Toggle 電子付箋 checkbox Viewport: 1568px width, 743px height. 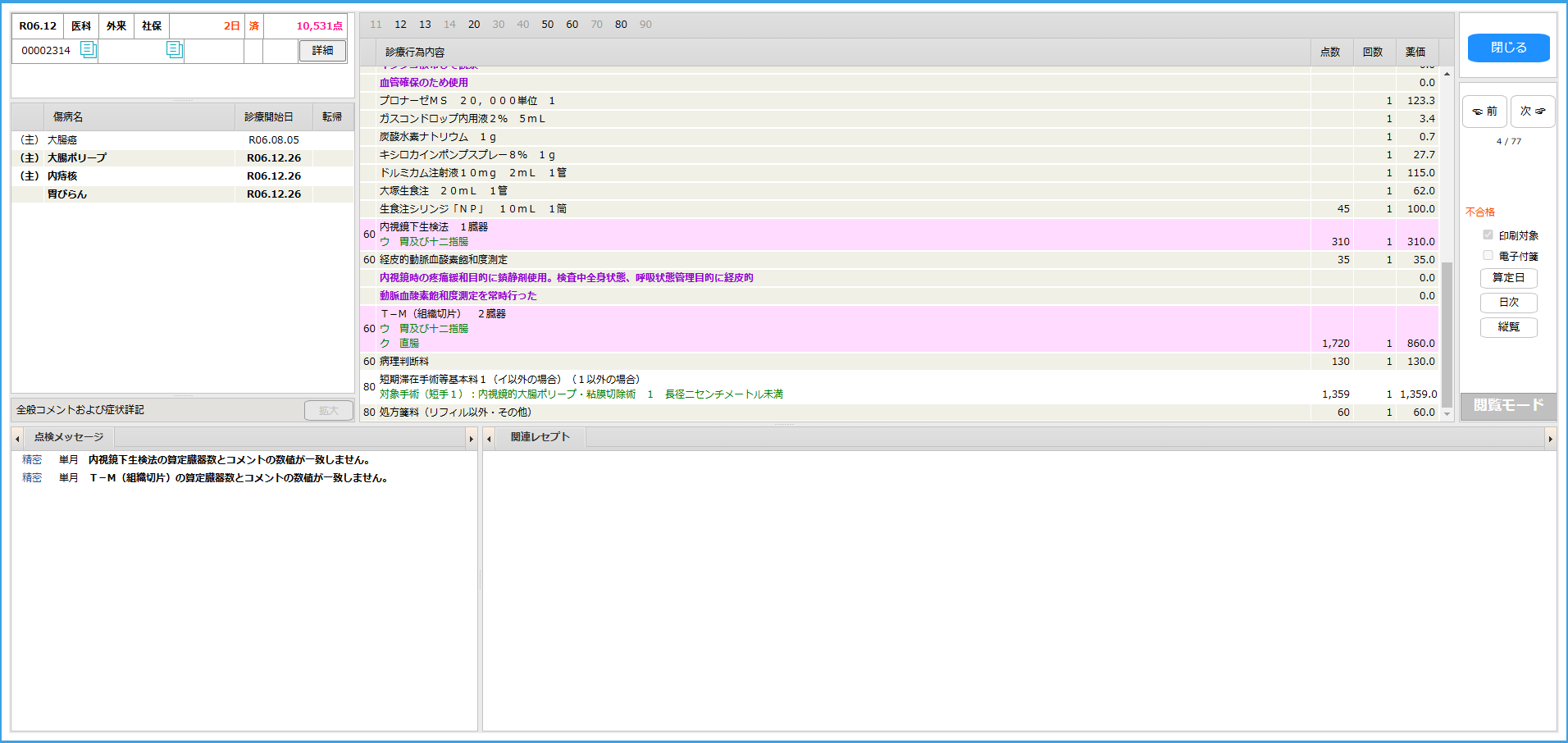pyautogui.click(x=1488, y=256)
